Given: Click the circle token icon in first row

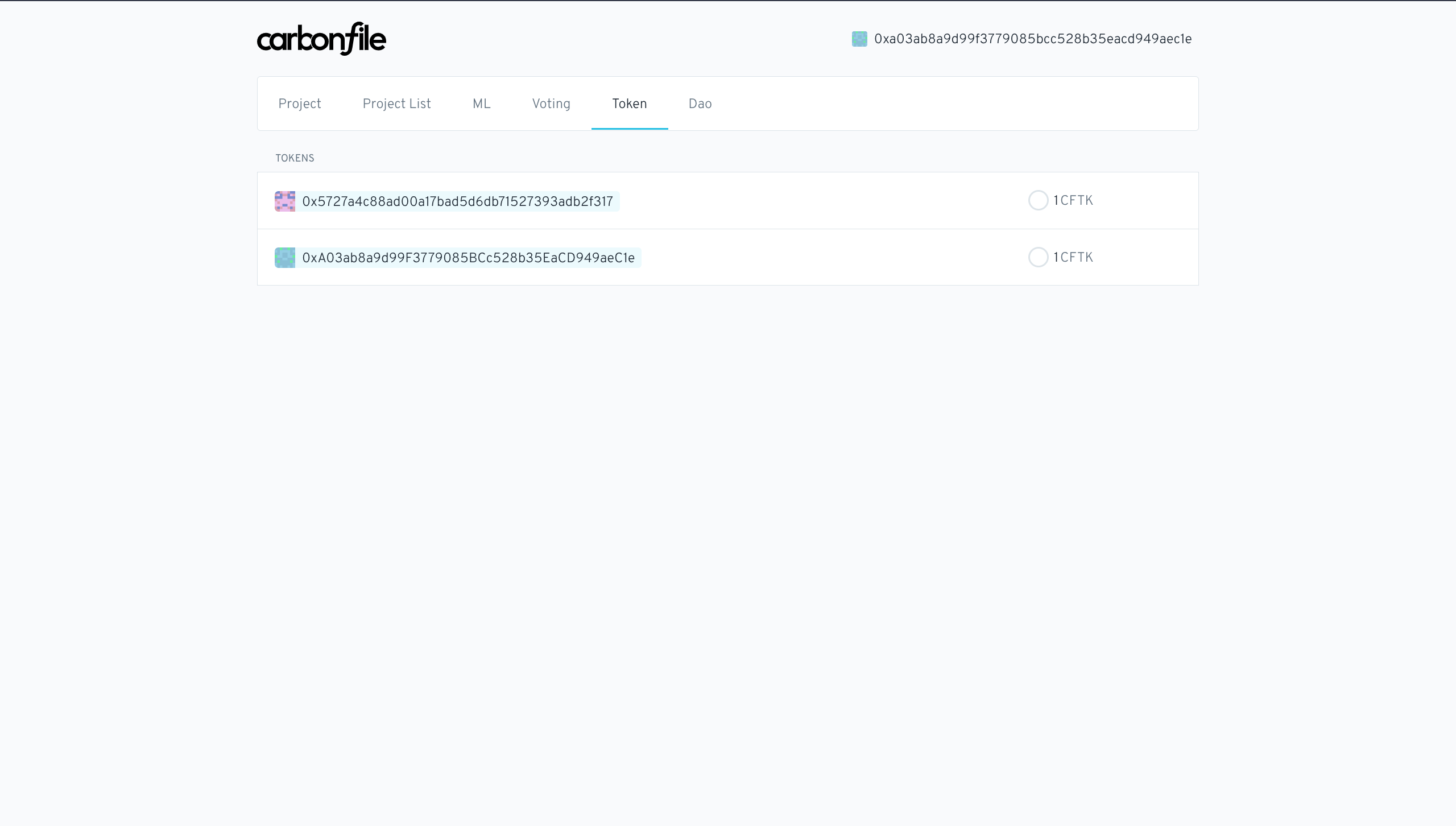Looking at the screenshot, I should point(1038,200).
